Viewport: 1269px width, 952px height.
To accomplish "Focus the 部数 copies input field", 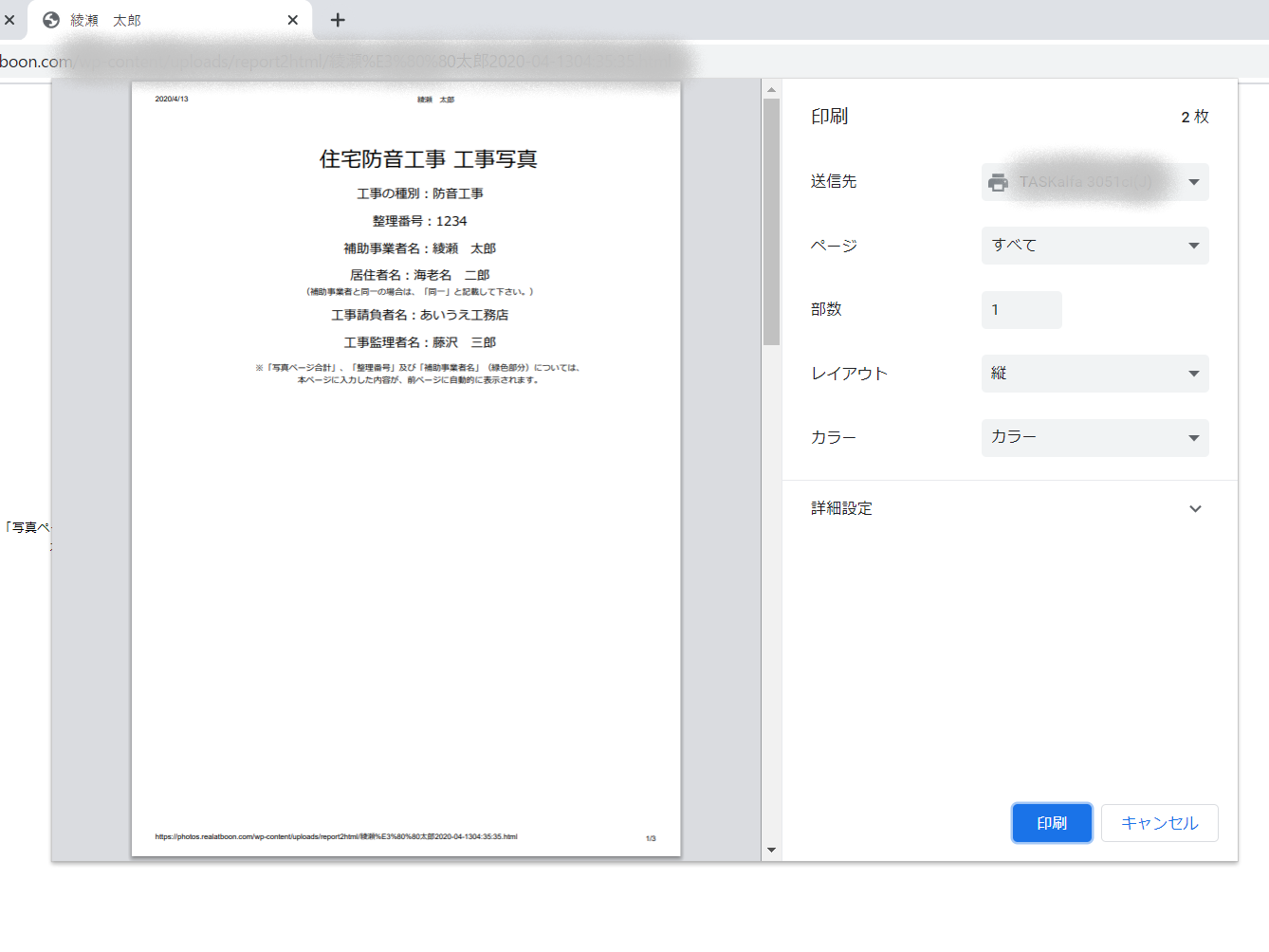I will click(1021, 310).
